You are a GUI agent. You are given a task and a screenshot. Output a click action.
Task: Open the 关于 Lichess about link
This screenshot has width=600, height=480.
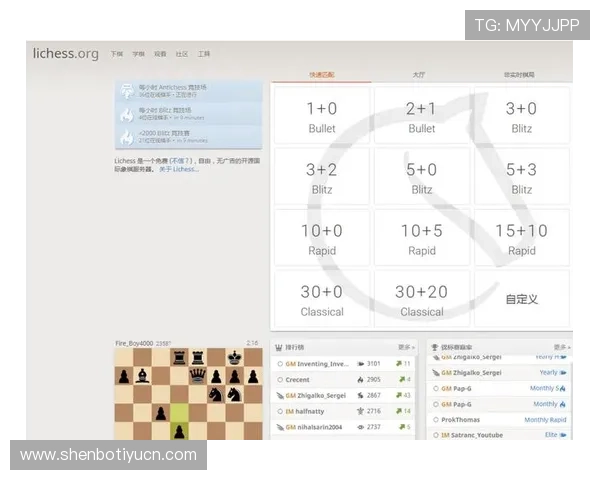pyautogui.click(x=179, y=169)
